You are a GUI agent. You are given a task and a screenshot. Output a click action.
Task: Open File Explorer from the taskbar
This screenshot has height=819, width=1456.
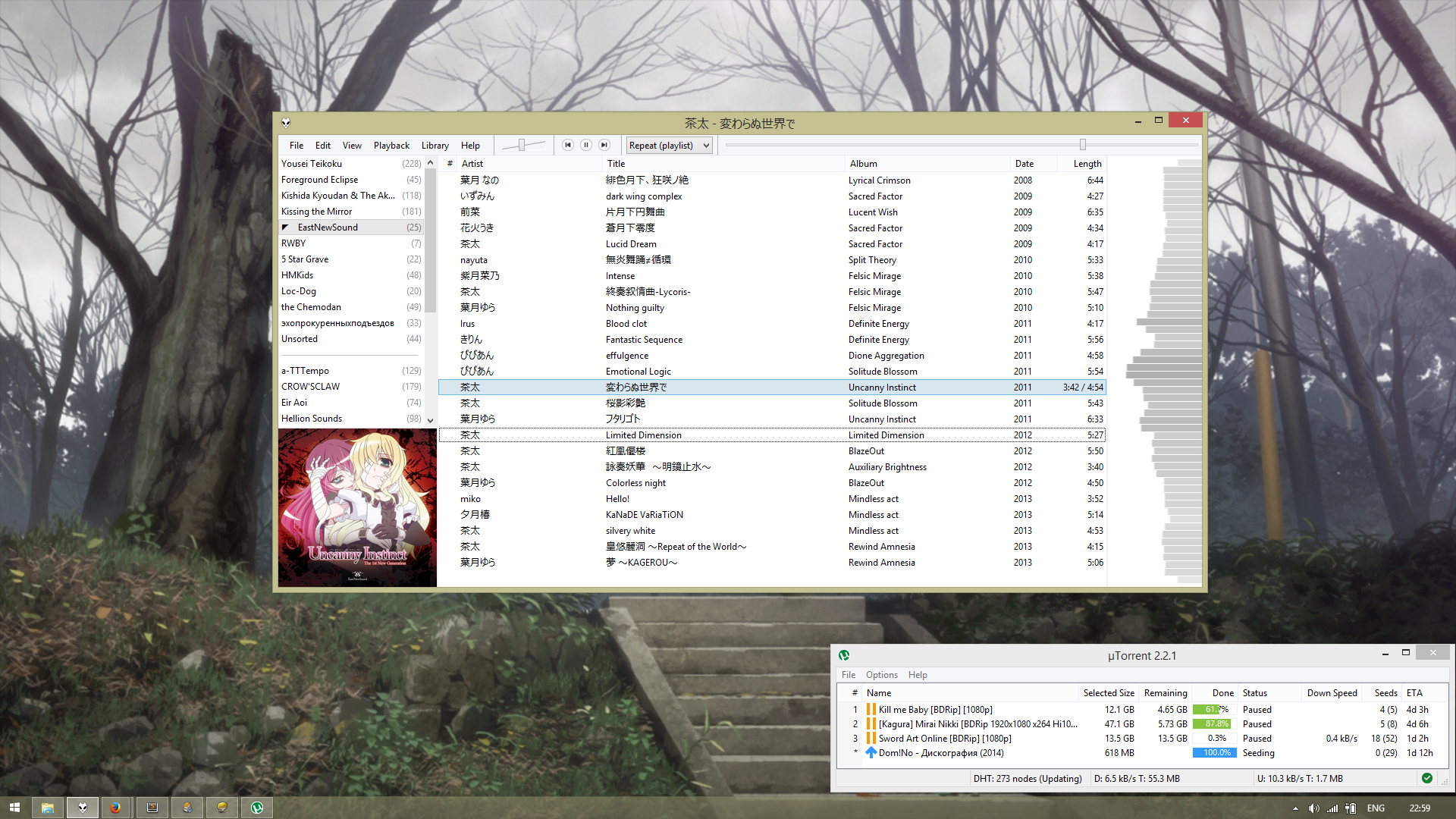pos(47,808)
